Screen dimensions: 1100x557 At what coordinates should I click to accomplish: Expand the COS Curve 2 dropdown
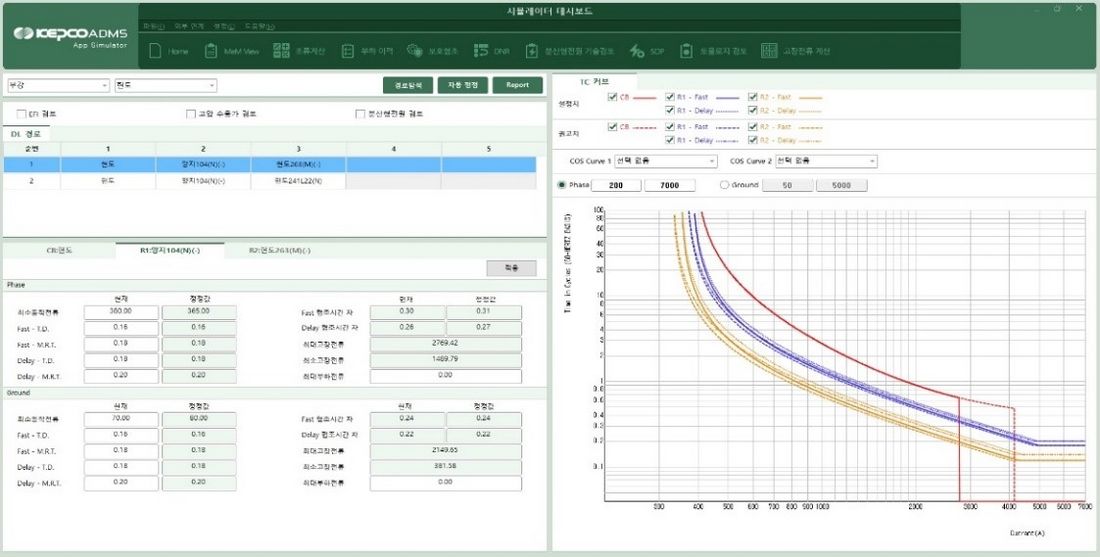pos(826,161)
